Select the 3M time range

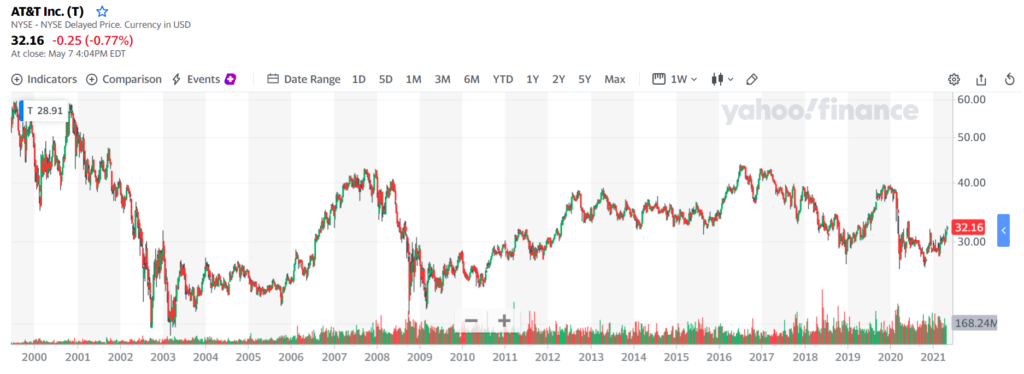click(442, 79)
